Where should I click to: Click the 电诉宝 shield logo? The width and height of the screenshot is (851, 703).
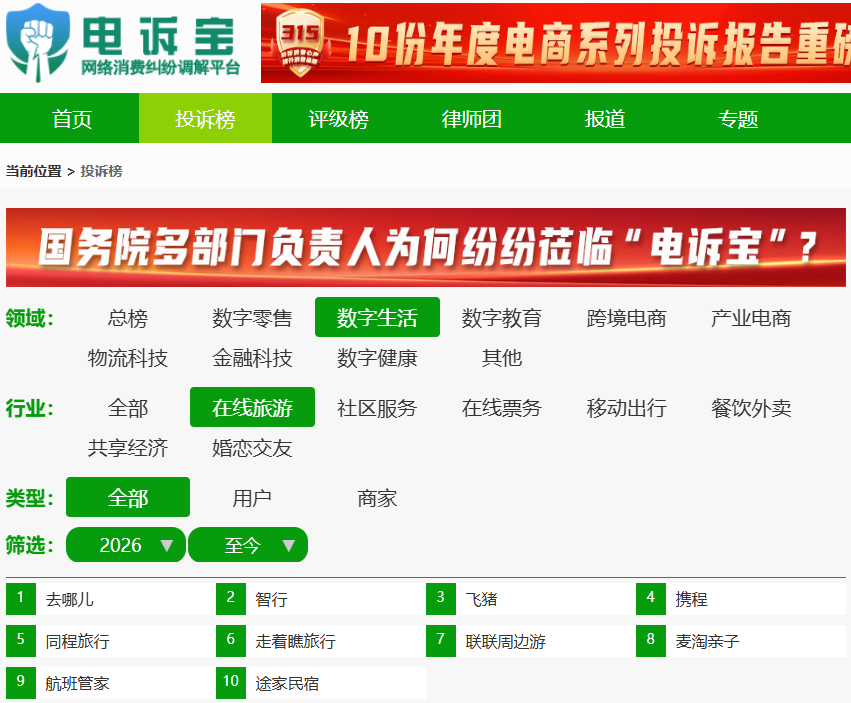point(38,42)
